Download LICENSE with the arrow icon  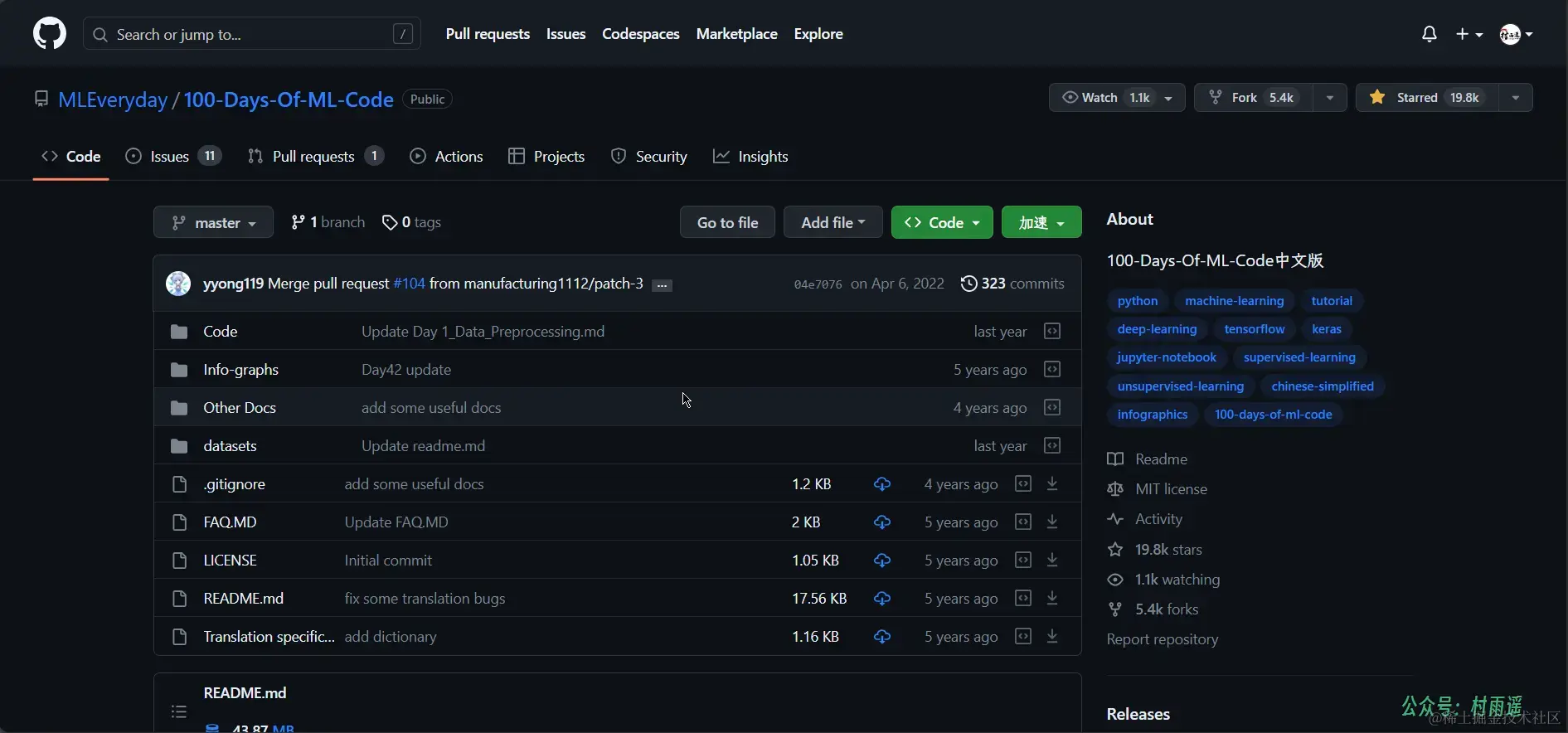tap(1052, 560)
